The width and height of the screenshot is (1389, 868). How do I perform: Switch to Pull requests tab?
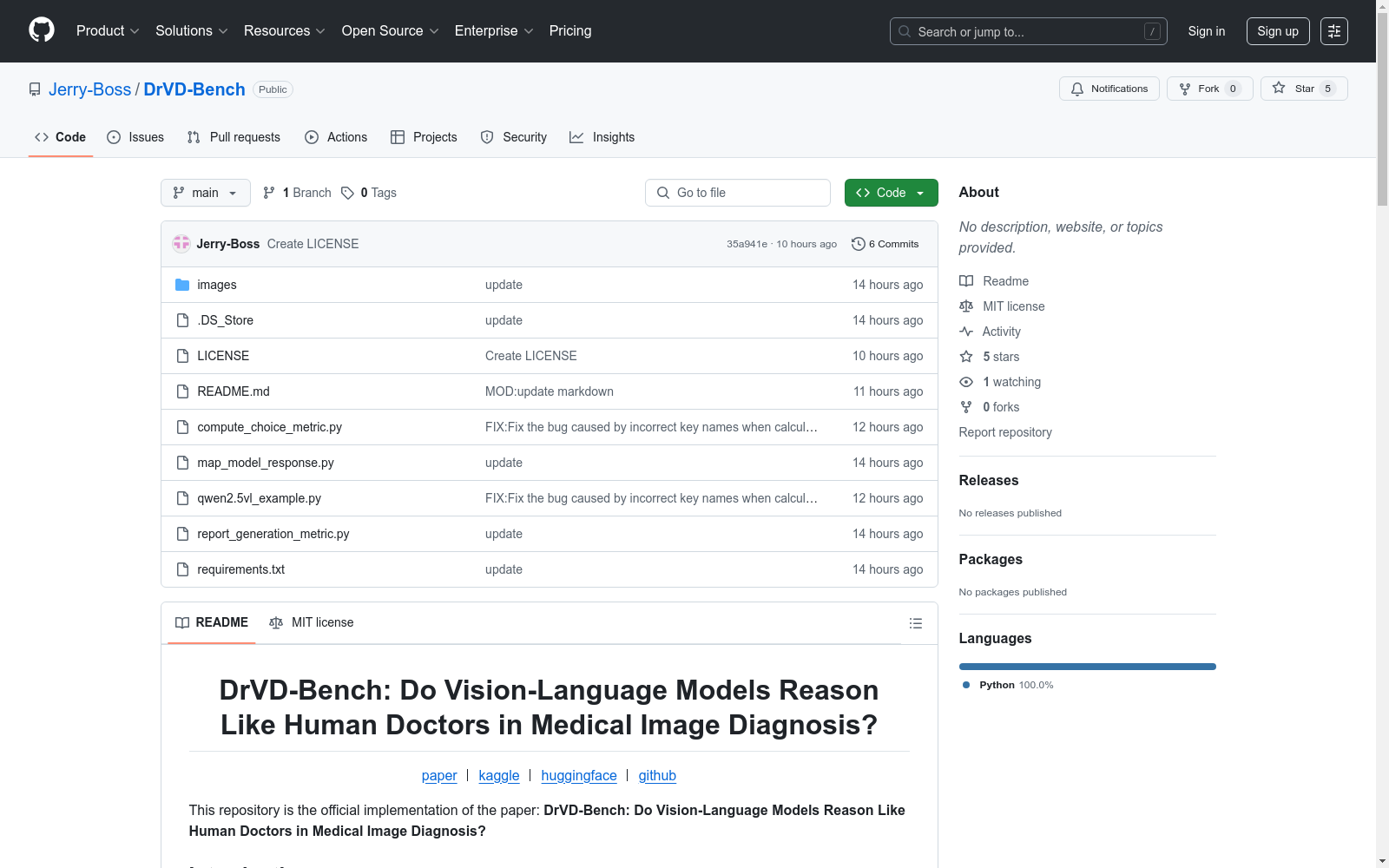pos(234,137)
